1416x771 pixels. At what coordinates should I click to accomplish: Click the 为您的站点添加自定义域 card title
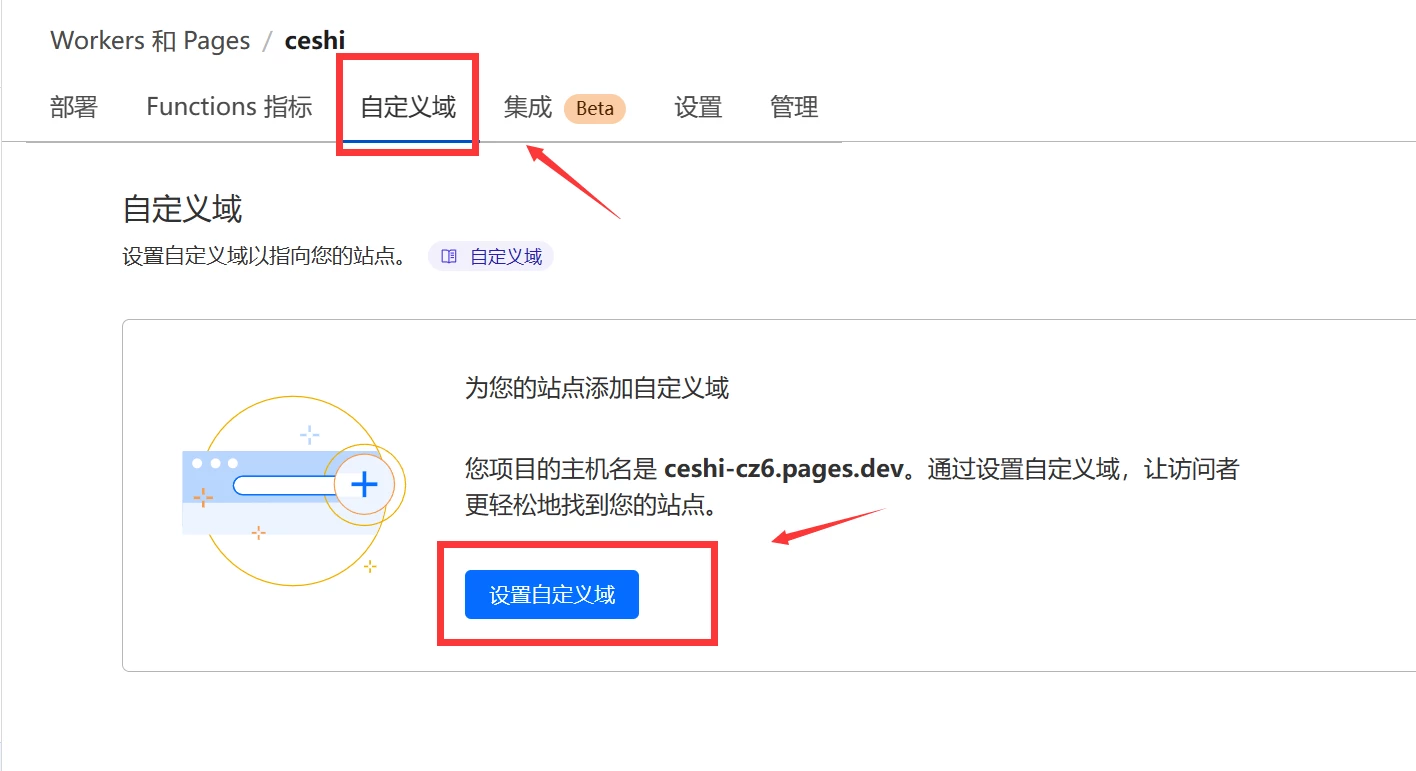[597, 388]
